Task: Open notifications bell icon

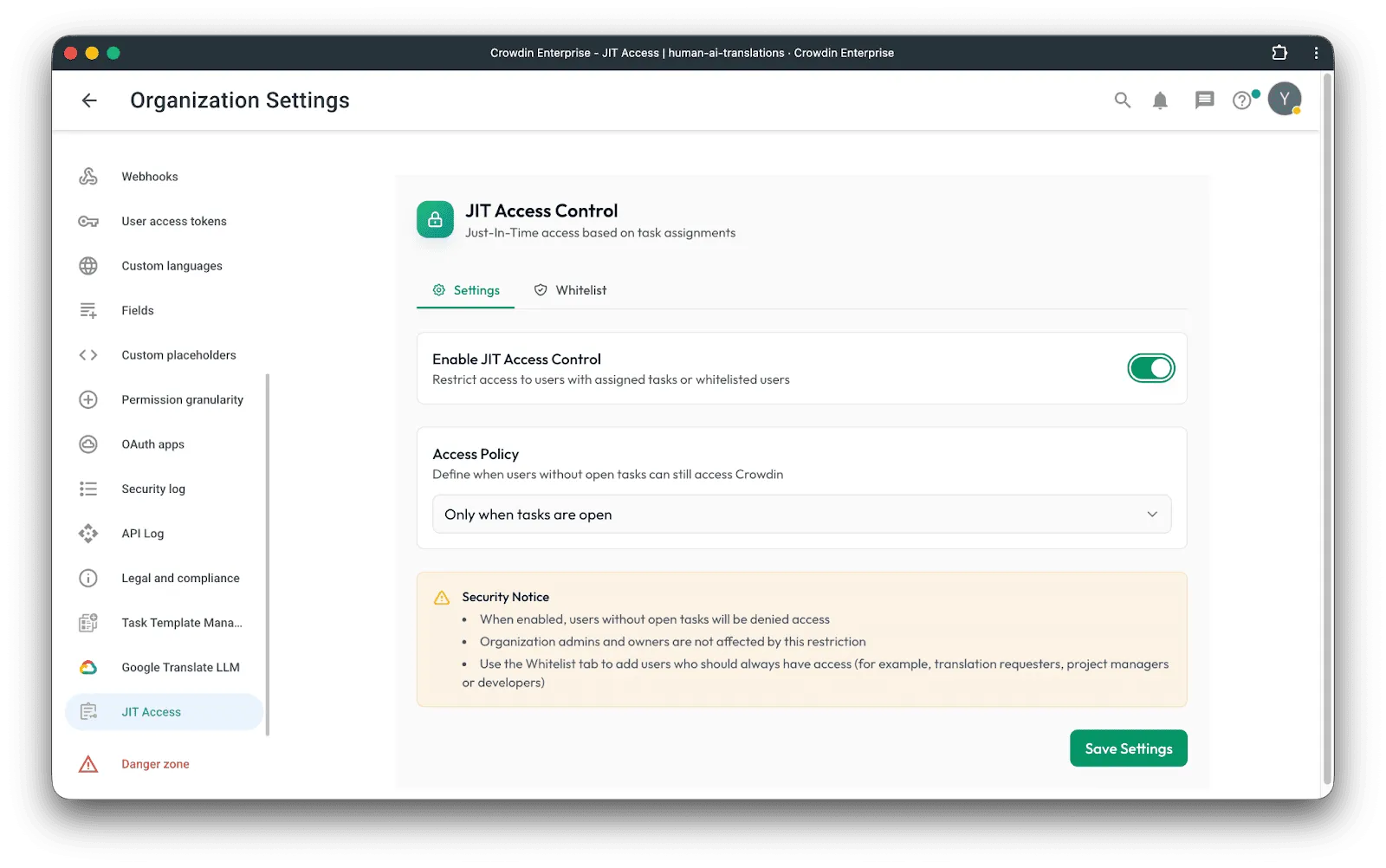Action: coord(1160,100)
